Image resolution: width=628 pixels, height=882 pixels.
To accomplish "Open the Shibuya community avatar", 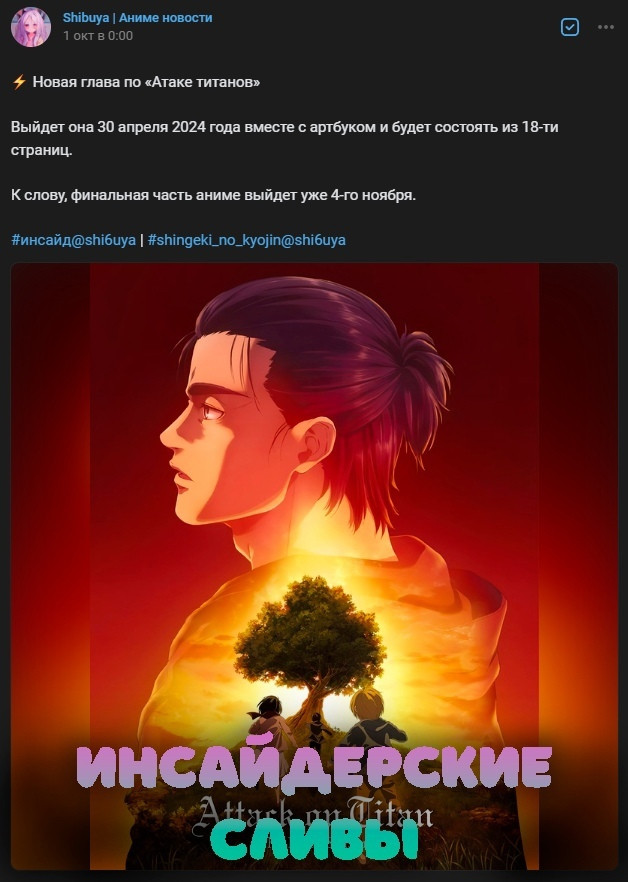I will [31, 27].
